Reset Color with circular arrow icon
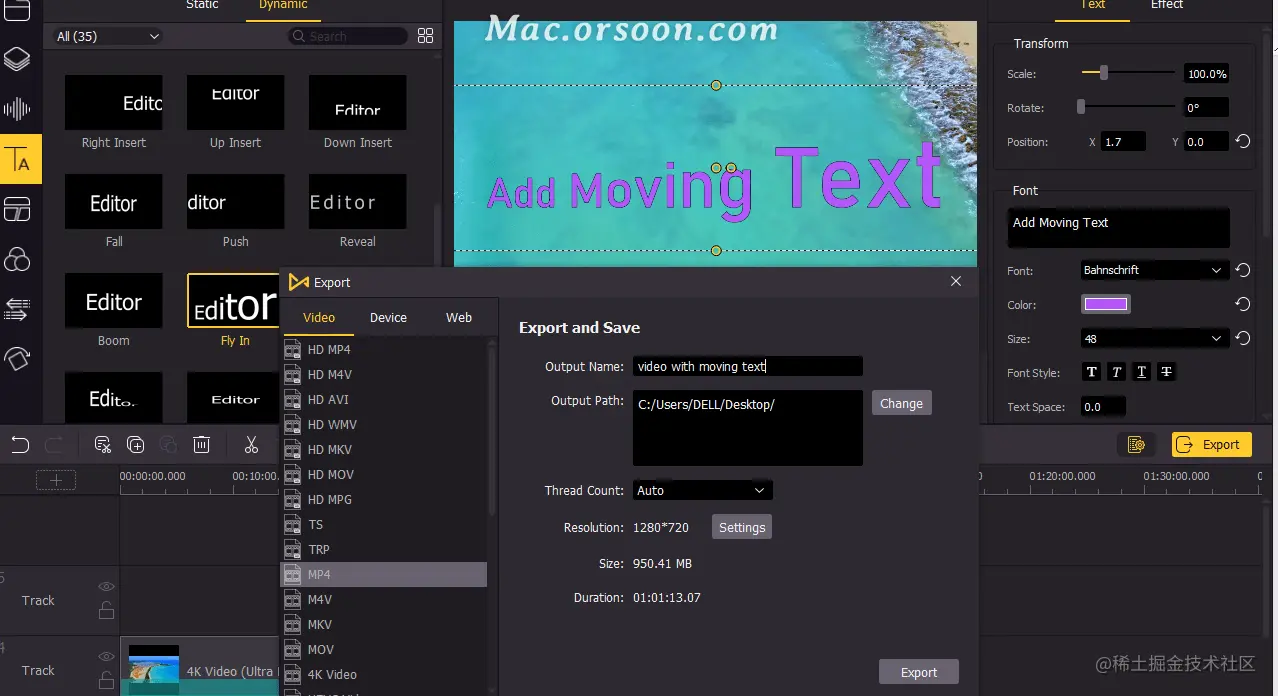 tap(1243, 304)
